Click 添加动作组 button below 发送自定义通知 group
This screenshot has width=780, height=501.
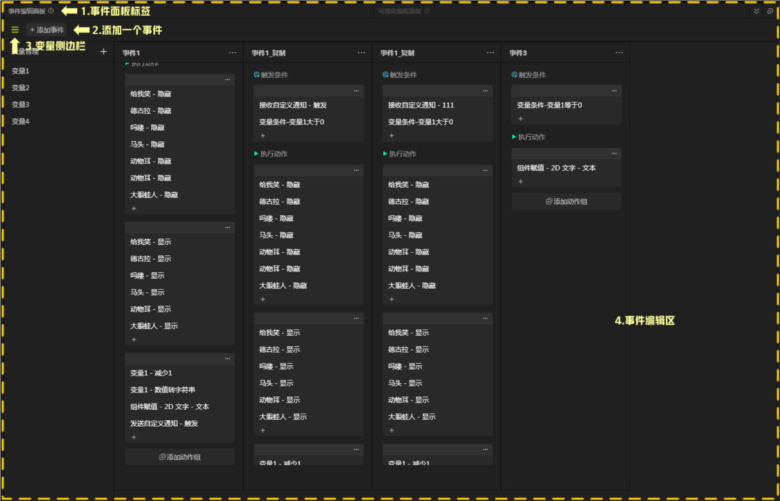pos(180,457)
